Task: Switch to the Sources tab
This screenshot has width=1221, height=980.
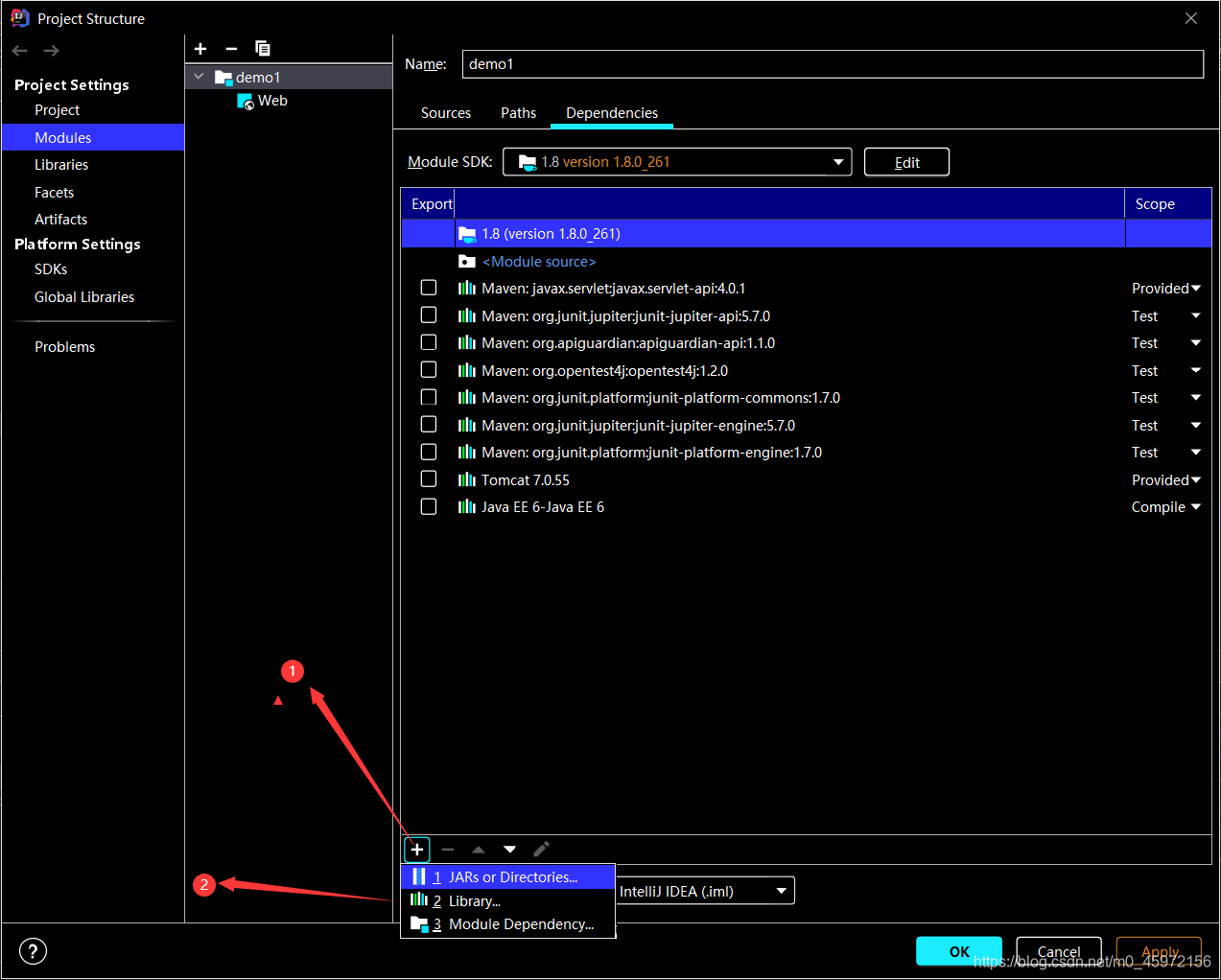Action: (446, 113)
